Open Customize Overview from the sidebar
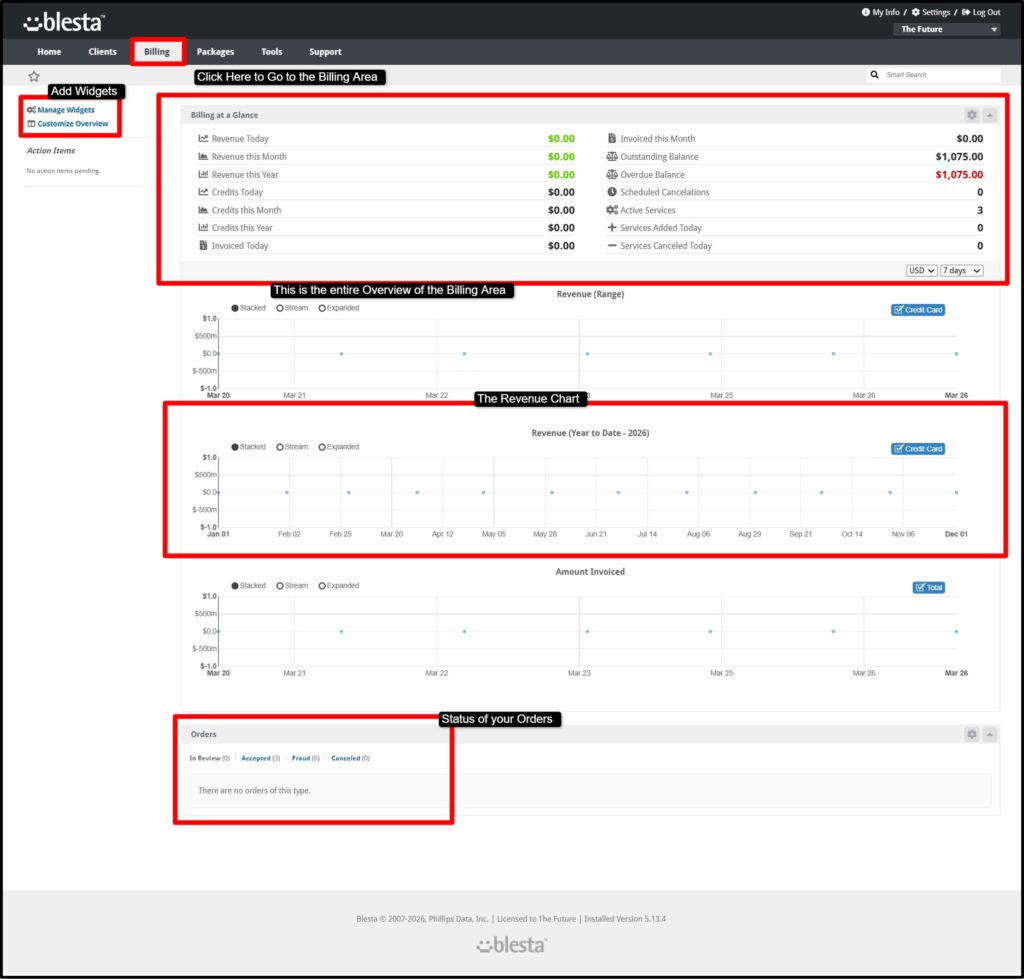Viewport: 1024px width, 979px height. tap(74, 123)
